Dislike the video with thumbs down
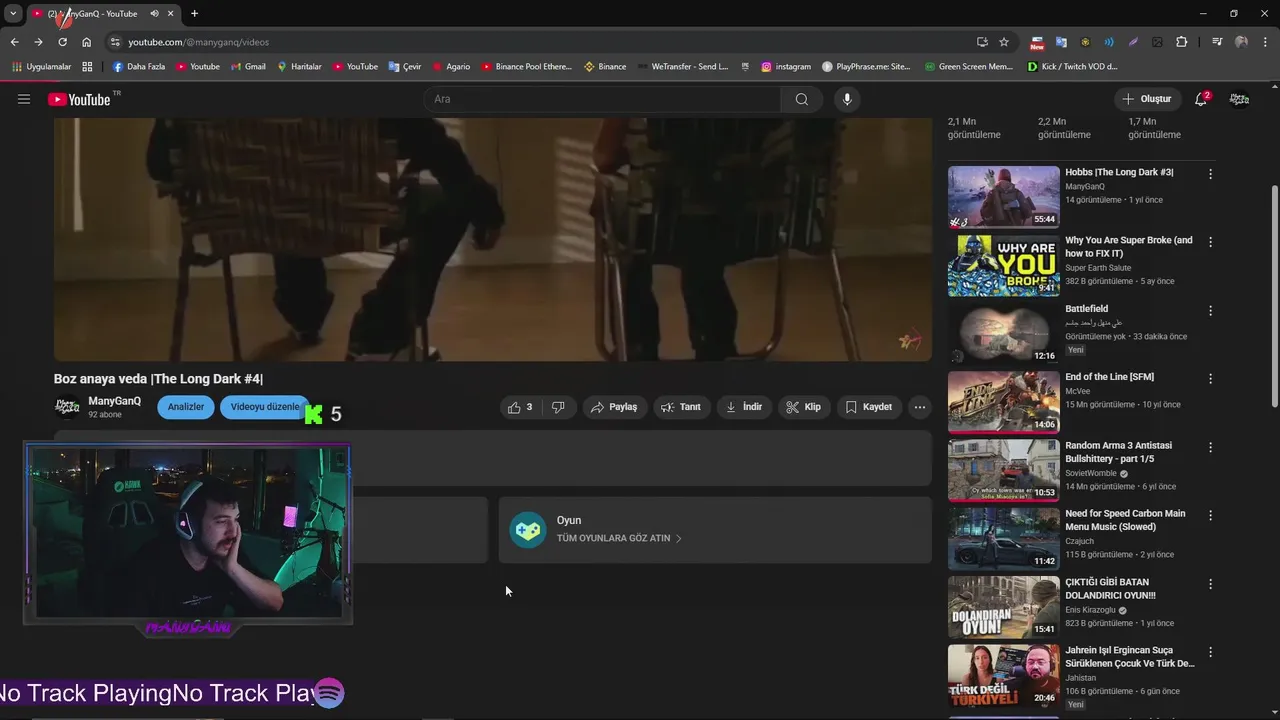Screen dimensions: 1280x720 [x=558, y=407]
